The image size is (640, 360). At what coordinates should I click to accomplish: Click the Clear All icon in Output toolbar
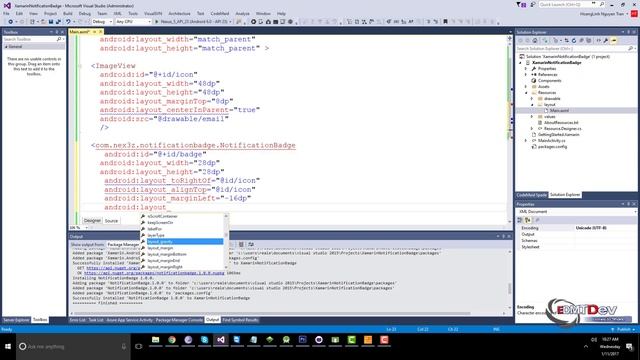pos(241,244)
